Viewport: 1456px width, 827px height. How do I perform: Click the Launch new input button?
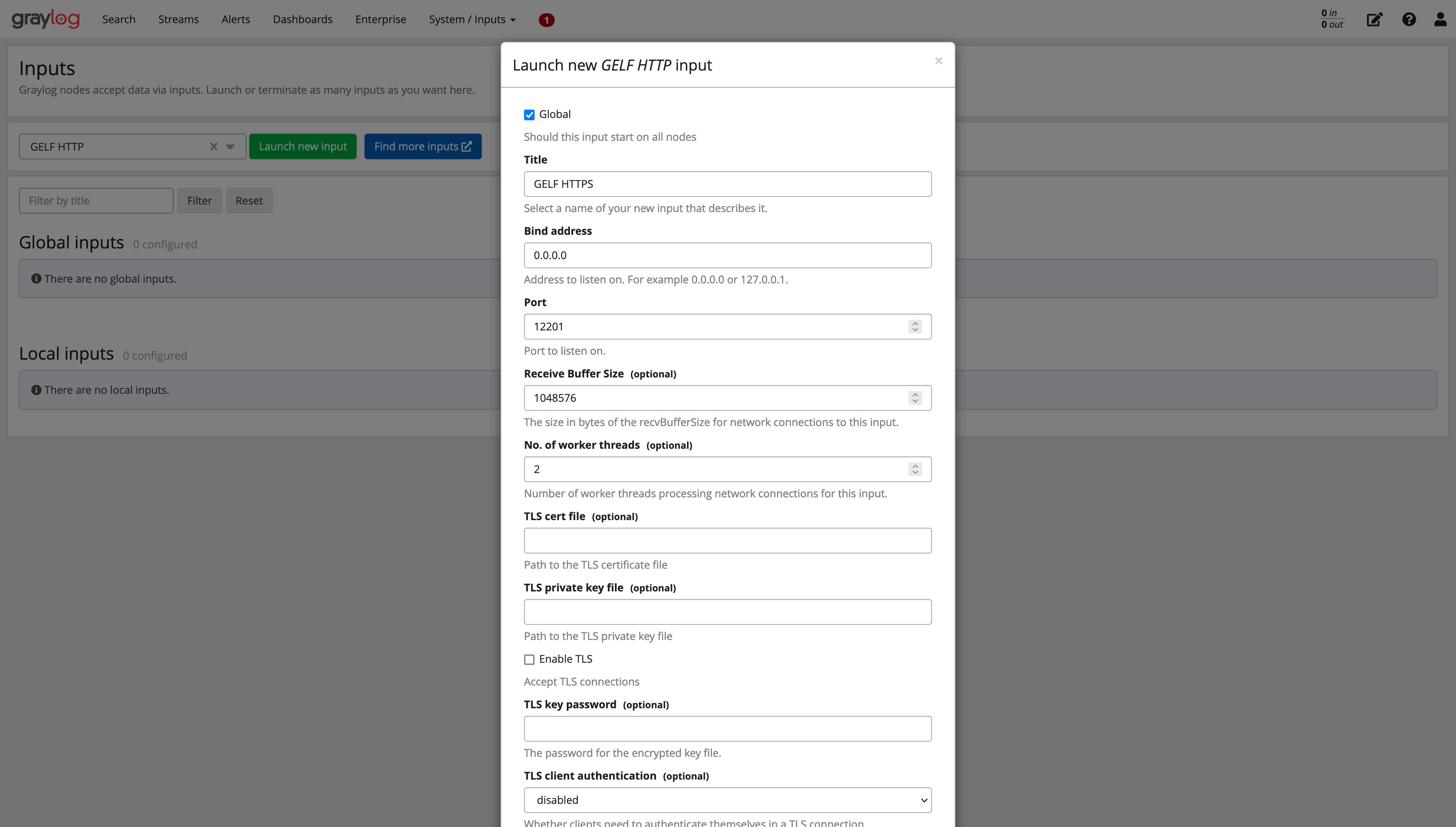pyautogui.click(x=303, y=146)
